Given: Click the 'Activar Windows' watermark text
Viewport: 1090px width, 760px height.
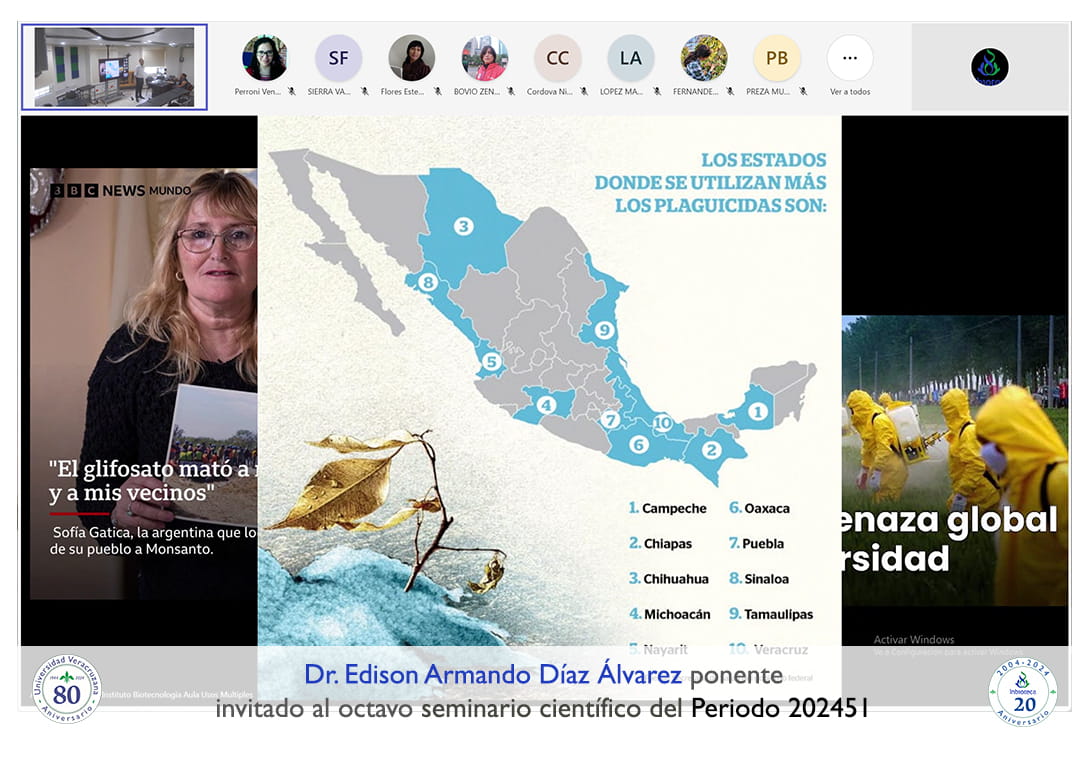Looking at the screenshot, I should click(x=914, y=640).
